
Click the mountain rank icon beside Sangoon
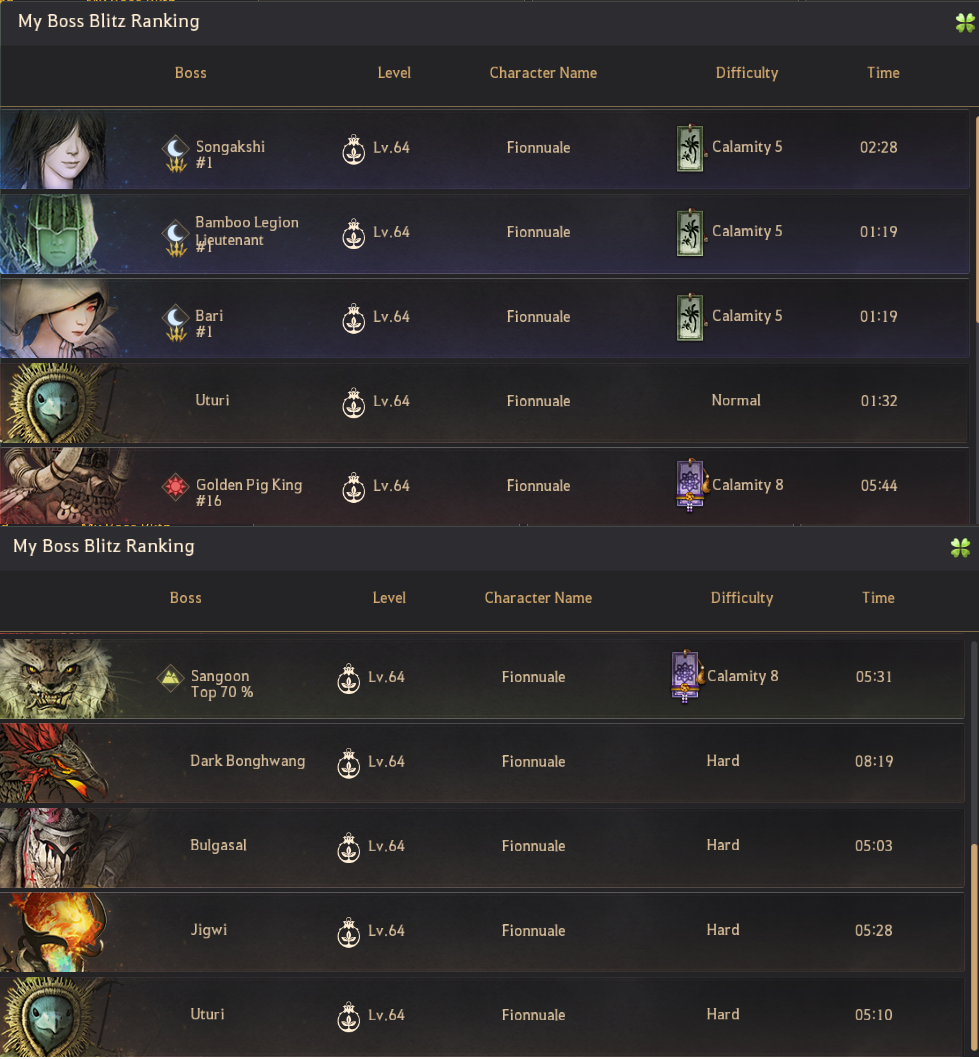170,677
